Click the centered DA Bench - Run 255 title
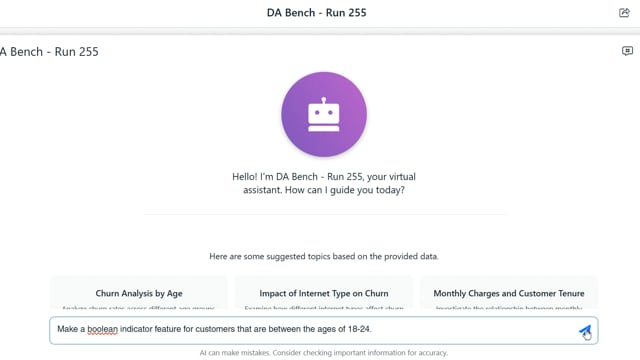The height and width of the screenshot is (360, 640). 316,13
